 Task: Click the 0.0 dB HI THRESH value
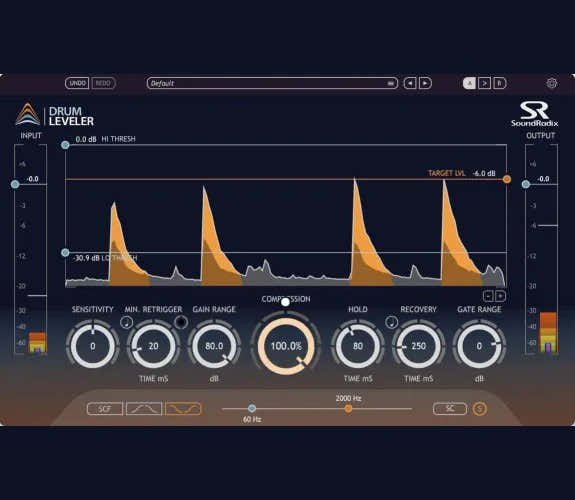[86, 139]
